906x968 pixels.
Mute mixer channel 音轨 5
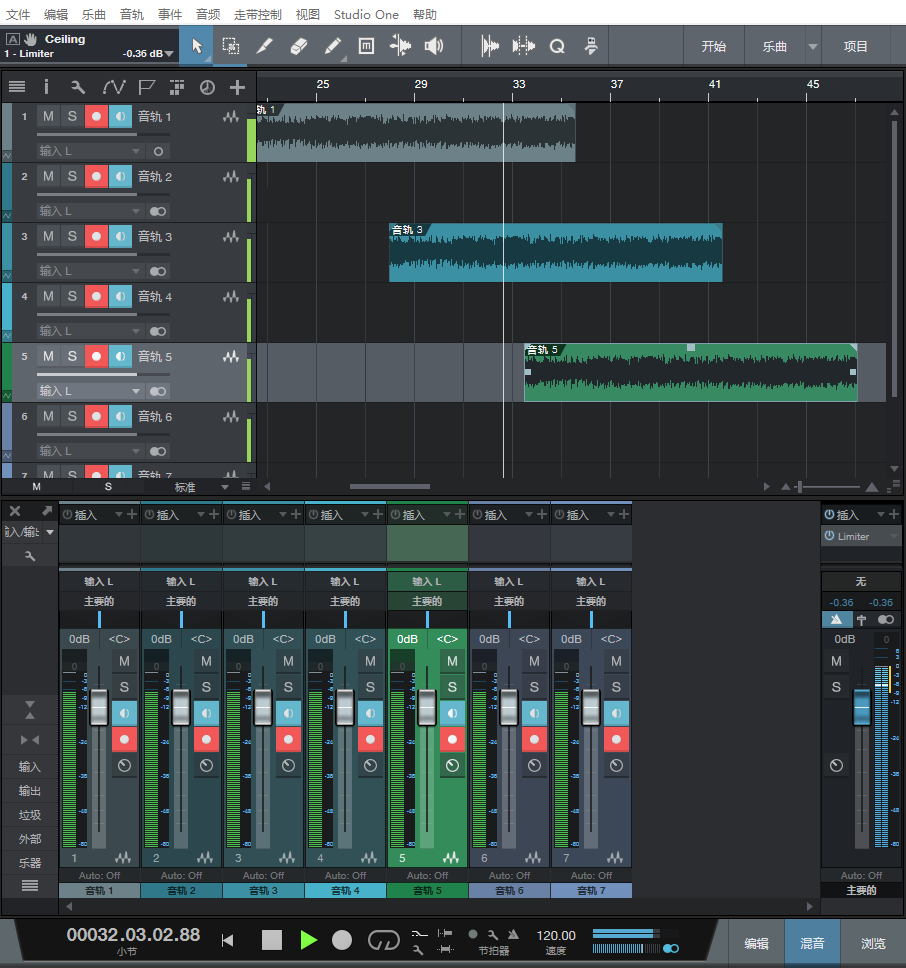click(x=452, y=661)
